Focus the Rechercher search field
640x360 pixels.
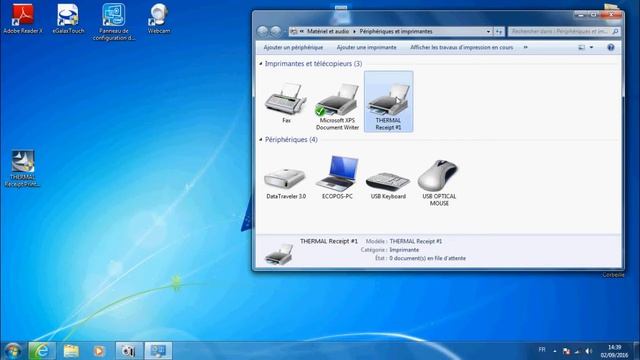[560, 31]
